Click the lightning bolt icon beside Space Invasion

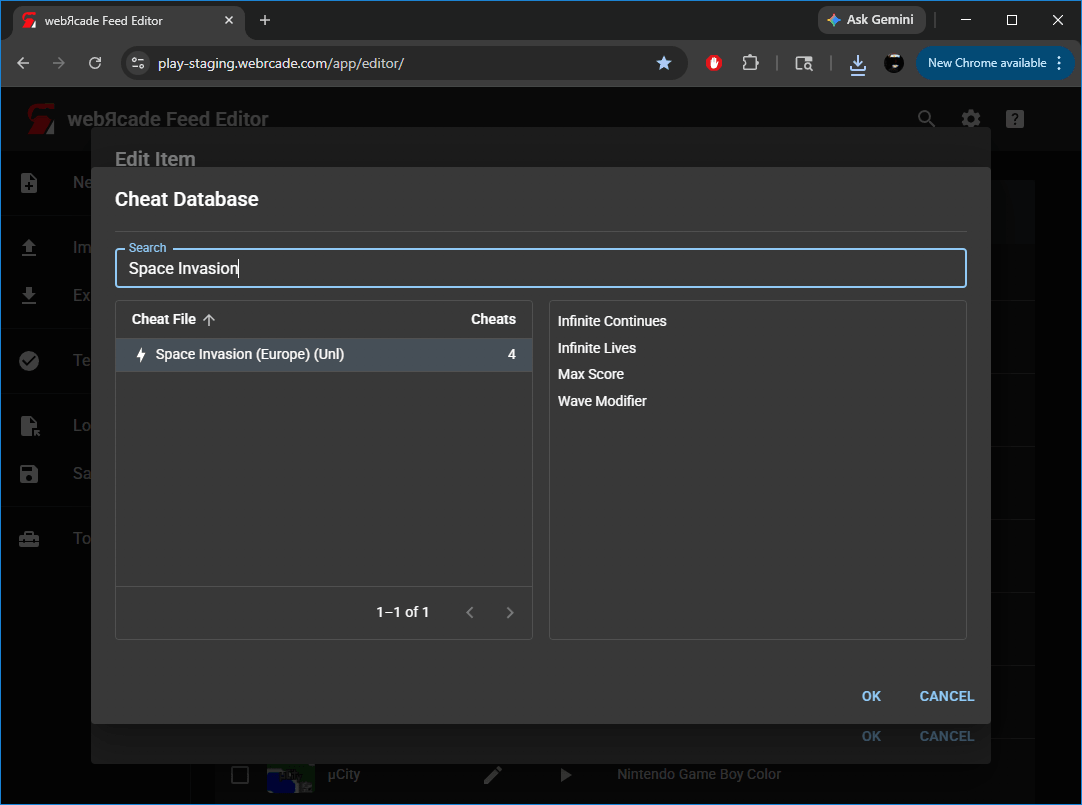point(141,355)
